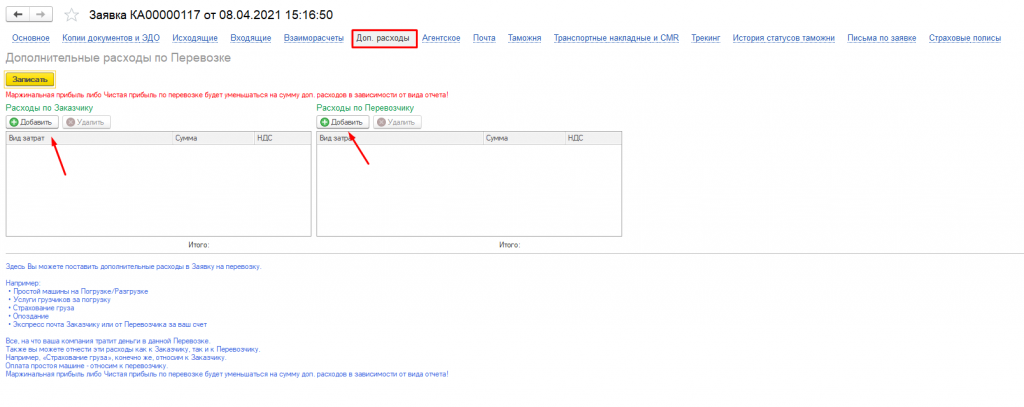Click the Расходы по Заказчику heading
The image size is (1024, 407).
pyautogui.click(x=49, y=108)
